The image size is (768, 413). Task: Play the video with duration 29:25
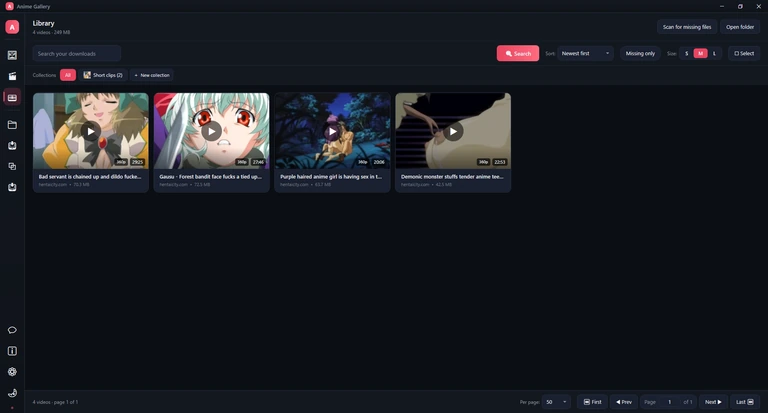91,131
